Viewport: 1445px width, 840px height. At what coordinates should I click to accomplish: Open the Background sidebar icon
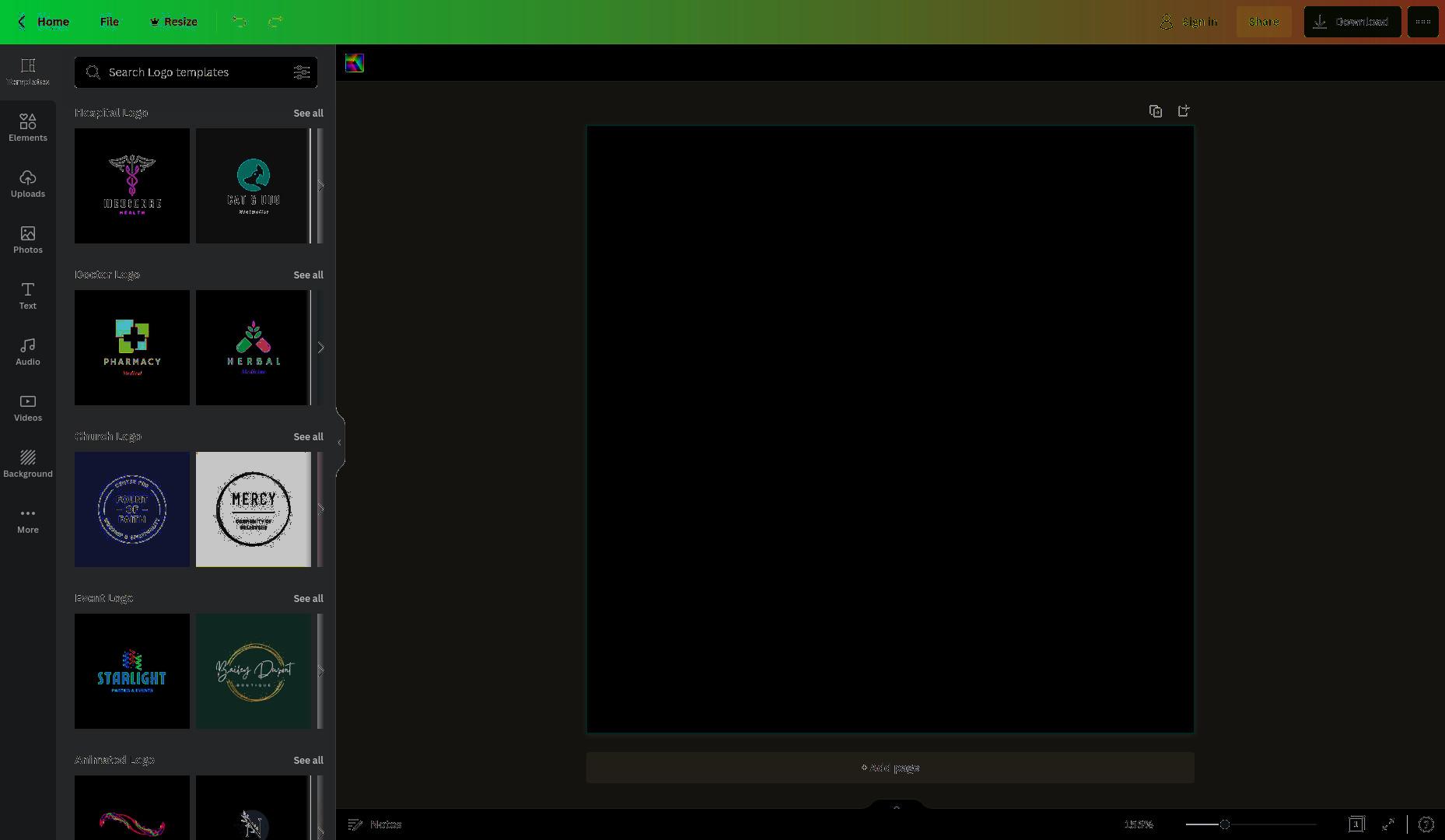point(28,464)
